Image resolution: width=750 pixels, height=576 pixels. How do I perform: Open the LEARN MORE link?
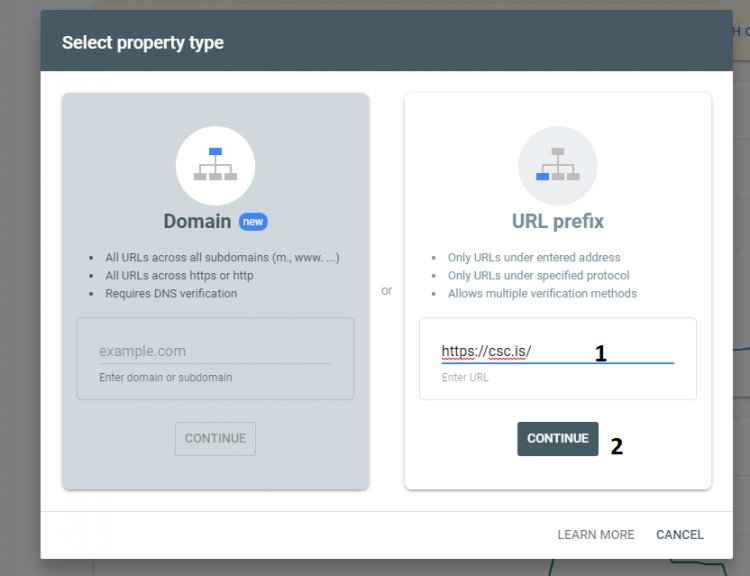(x=595, y=535)
